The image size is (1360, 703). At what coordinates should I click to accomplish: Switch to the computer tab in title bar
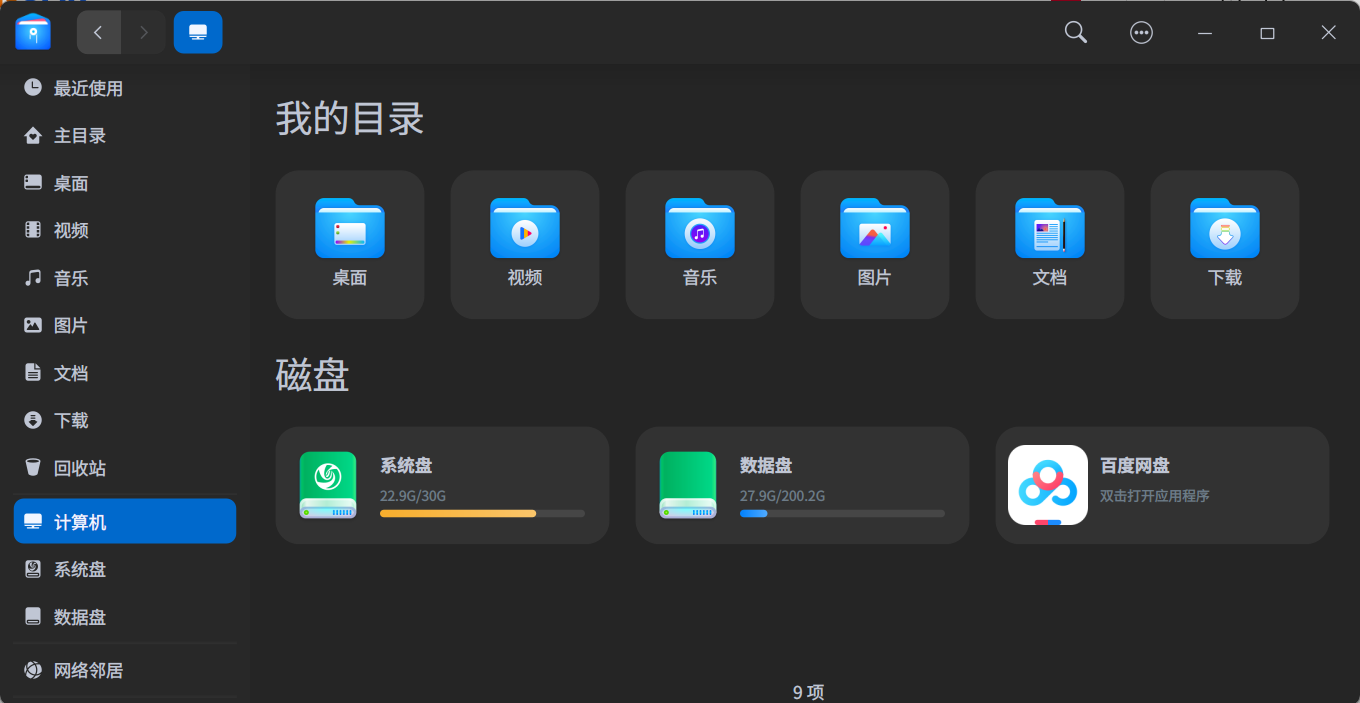tap(197, 31)
